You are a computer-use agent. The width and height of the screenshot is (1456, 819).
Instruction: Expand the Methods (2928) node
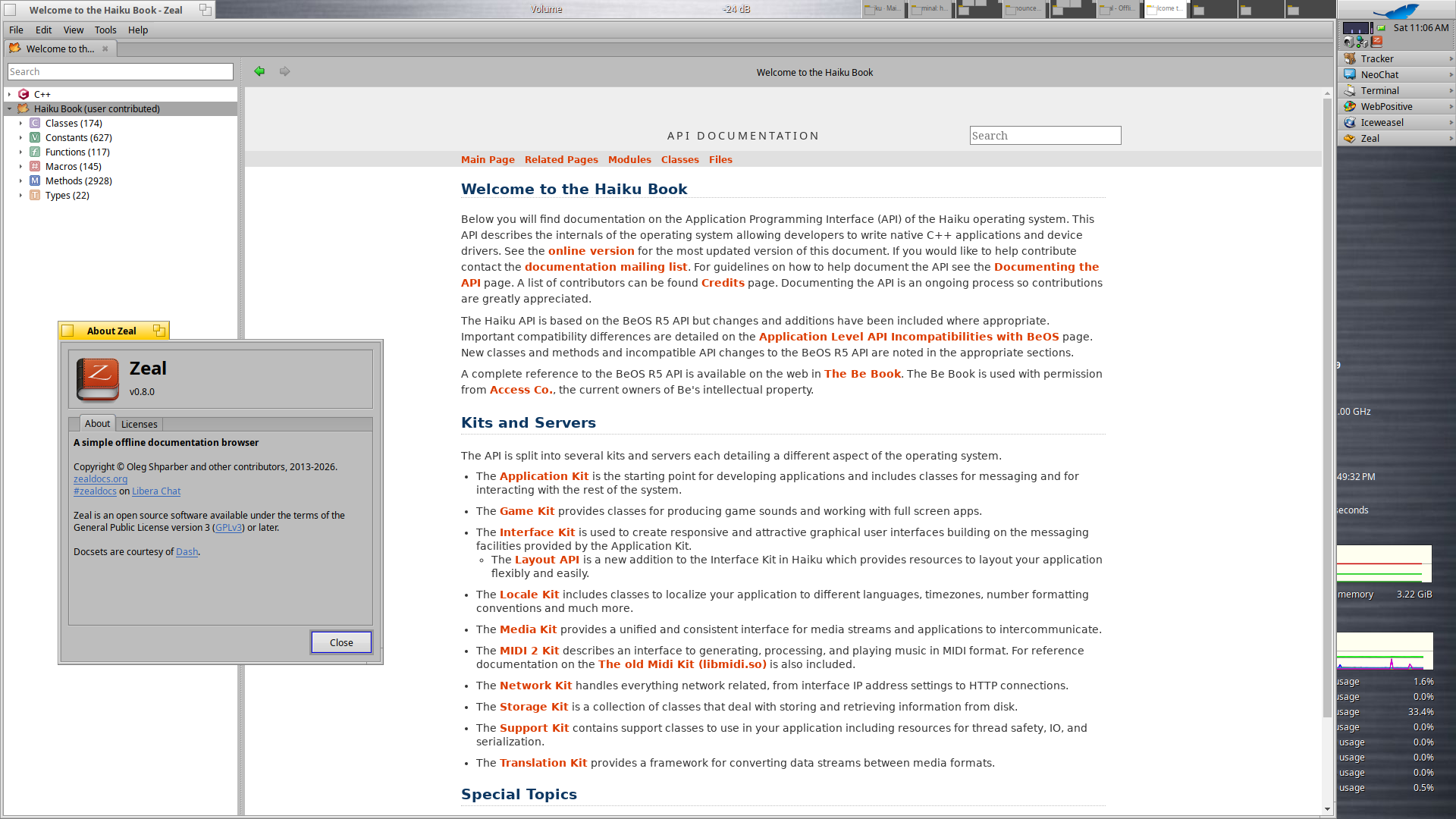pos(20,180)
